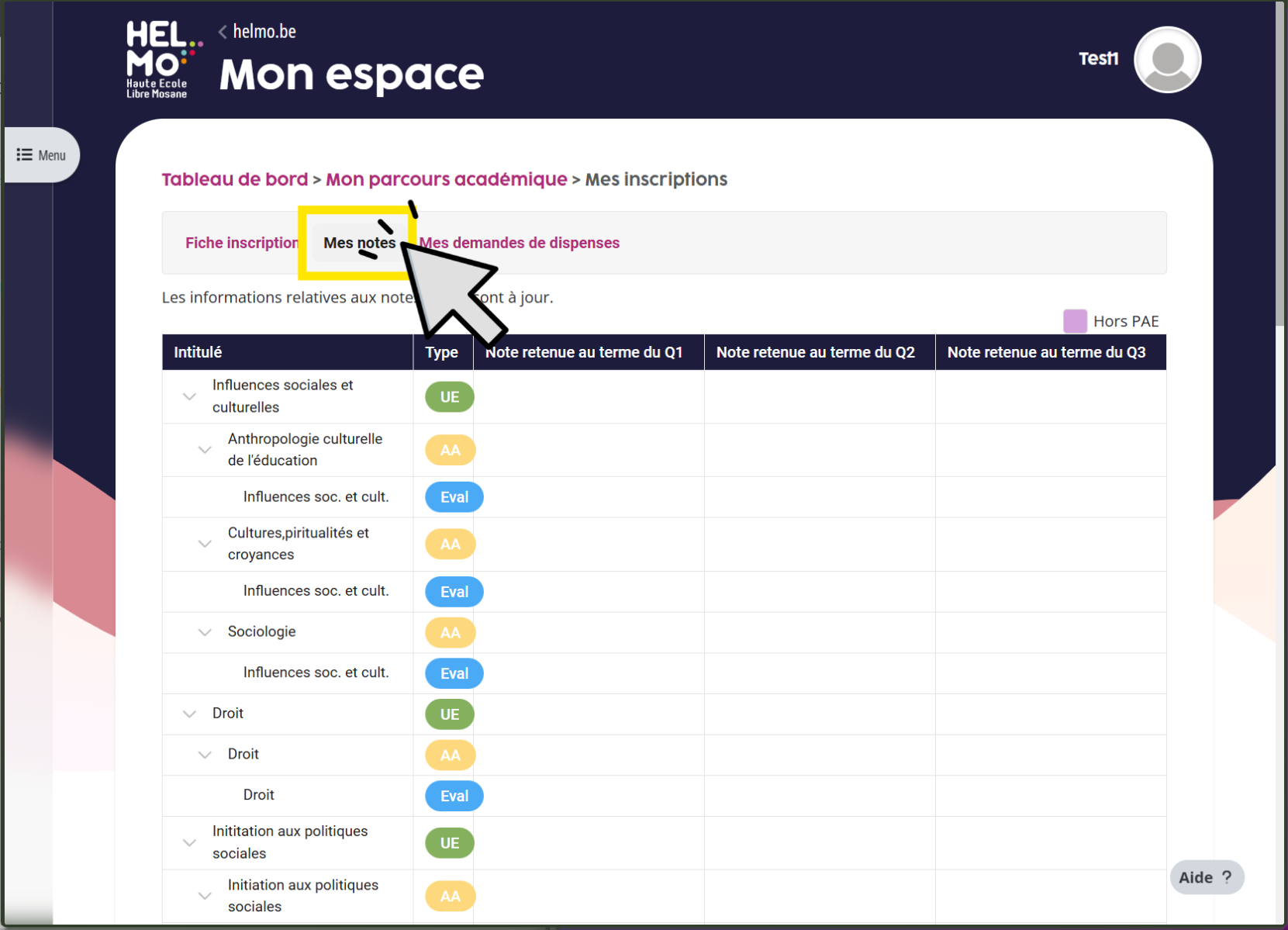Select the Mes notes tab
The image size is (1288, 930).
[x=358, y=243]
